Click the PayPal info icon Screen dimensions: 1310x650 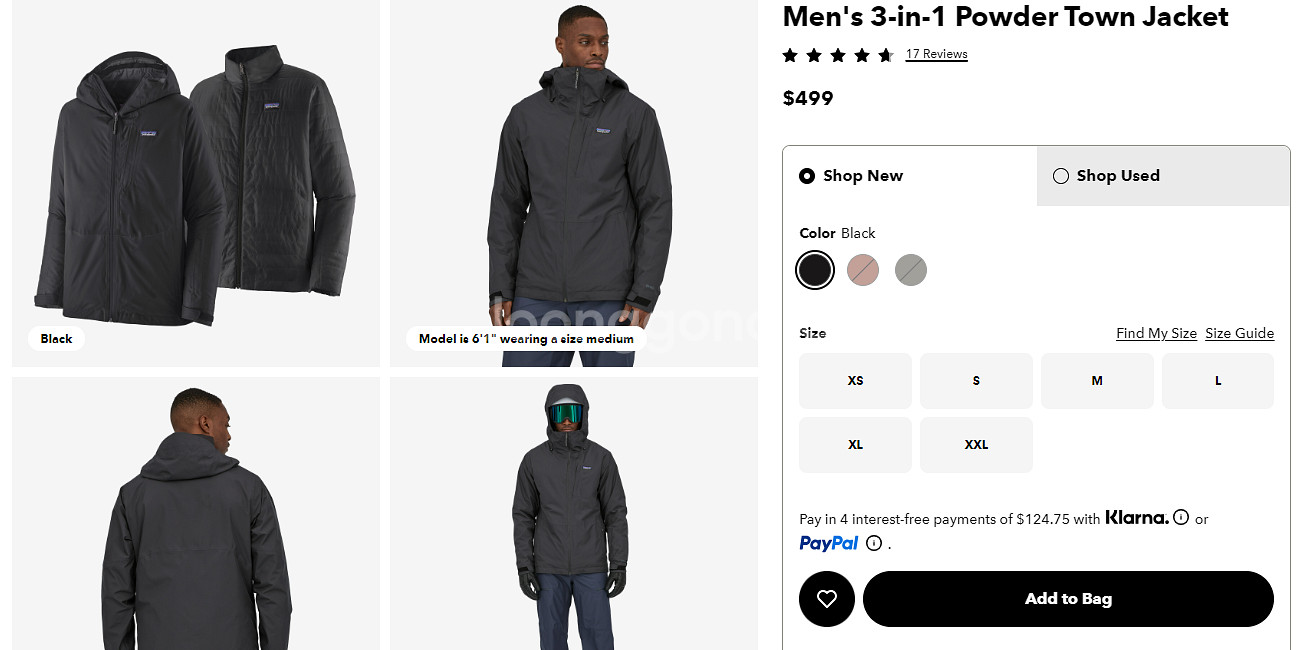874,543
